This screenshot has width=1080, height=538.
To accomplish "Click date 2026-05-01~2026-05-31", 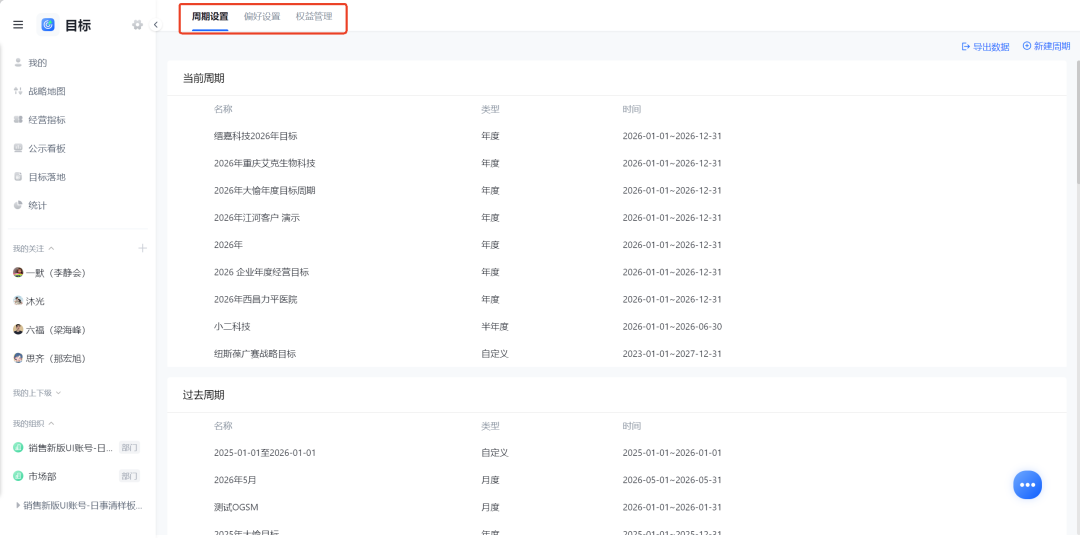I will (x=672, y=479).
